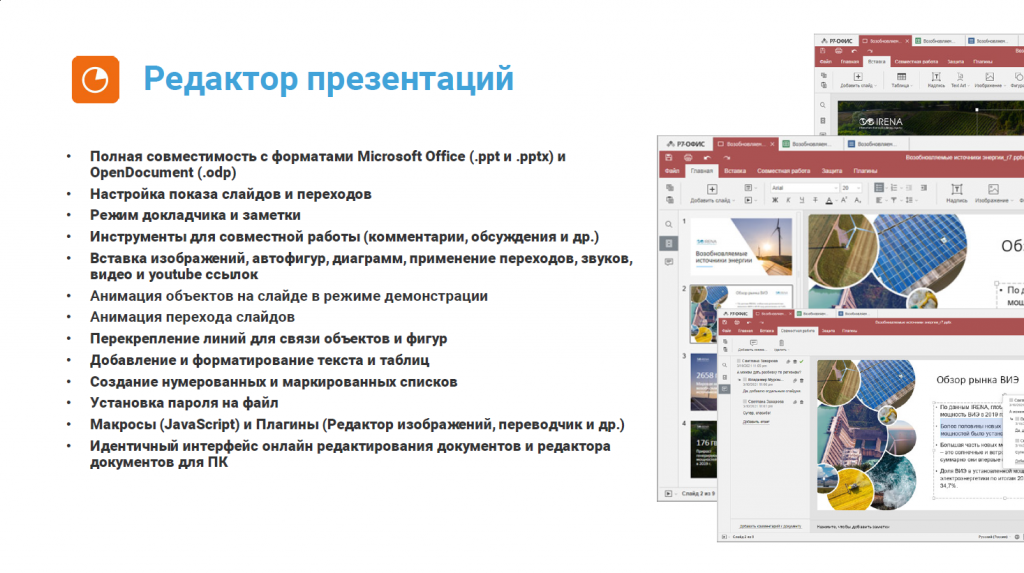Click the paste icon in the Главная window's toolbar
Image resolution: width=1024 pixels, height=573 pixels.
pyautogui.click(x=669, y=200)
